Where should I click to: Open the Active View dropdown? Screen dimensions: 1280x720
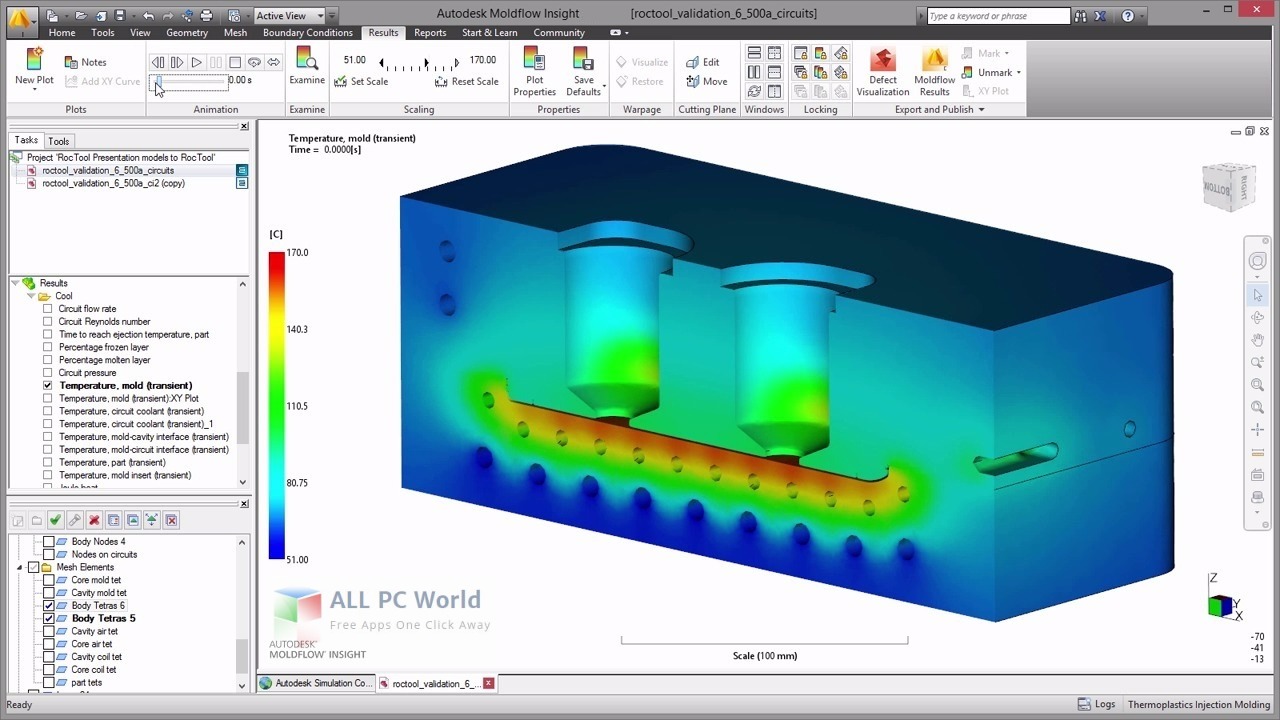coord(322,15)
